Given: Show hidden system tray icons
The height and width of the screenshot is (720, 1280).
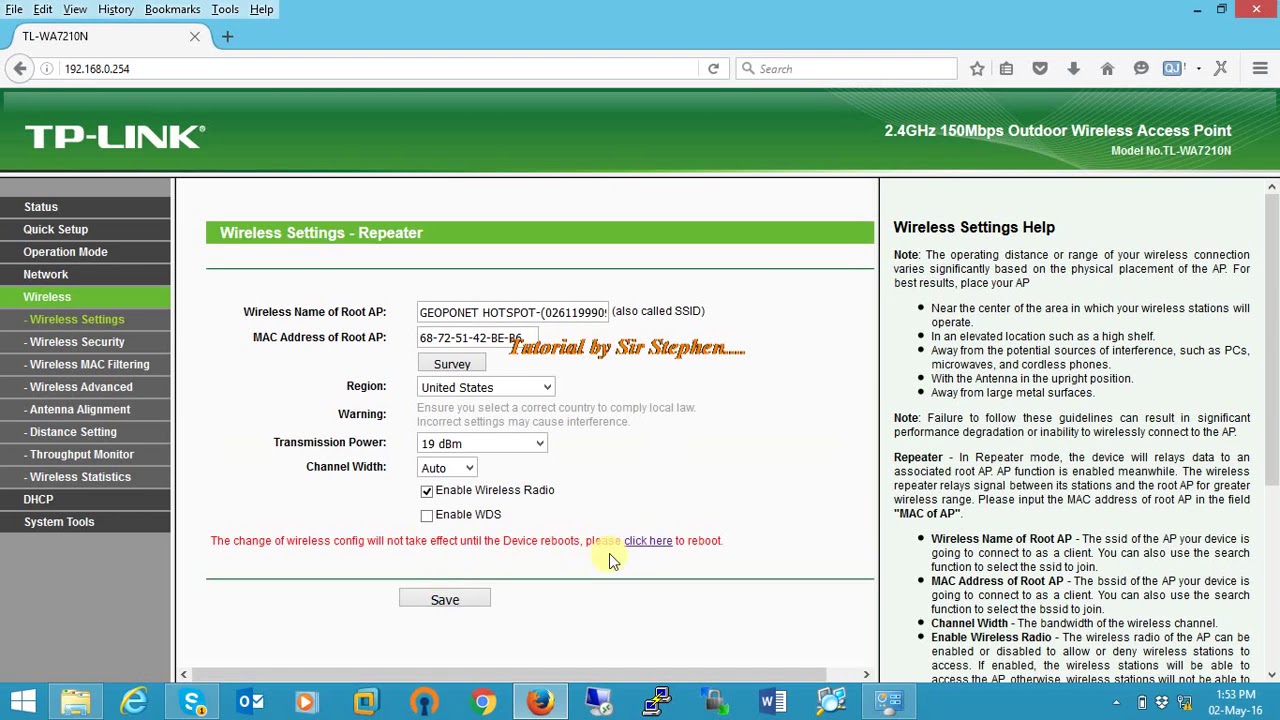Looking at the screenshot, I should point(1116,702).
